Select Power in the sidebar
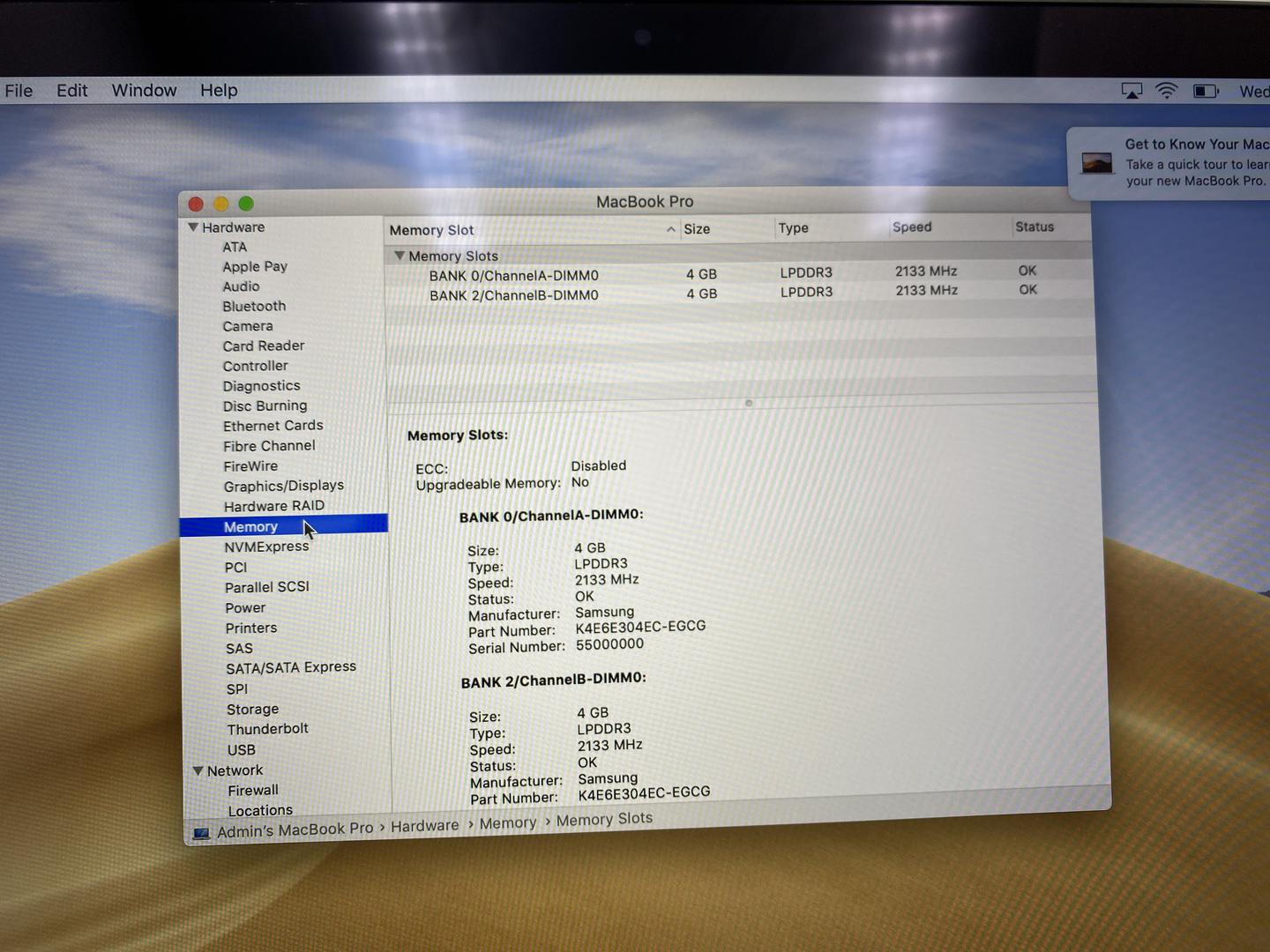The width and height of the screenshot is (1270, 952). click(245, 608)
